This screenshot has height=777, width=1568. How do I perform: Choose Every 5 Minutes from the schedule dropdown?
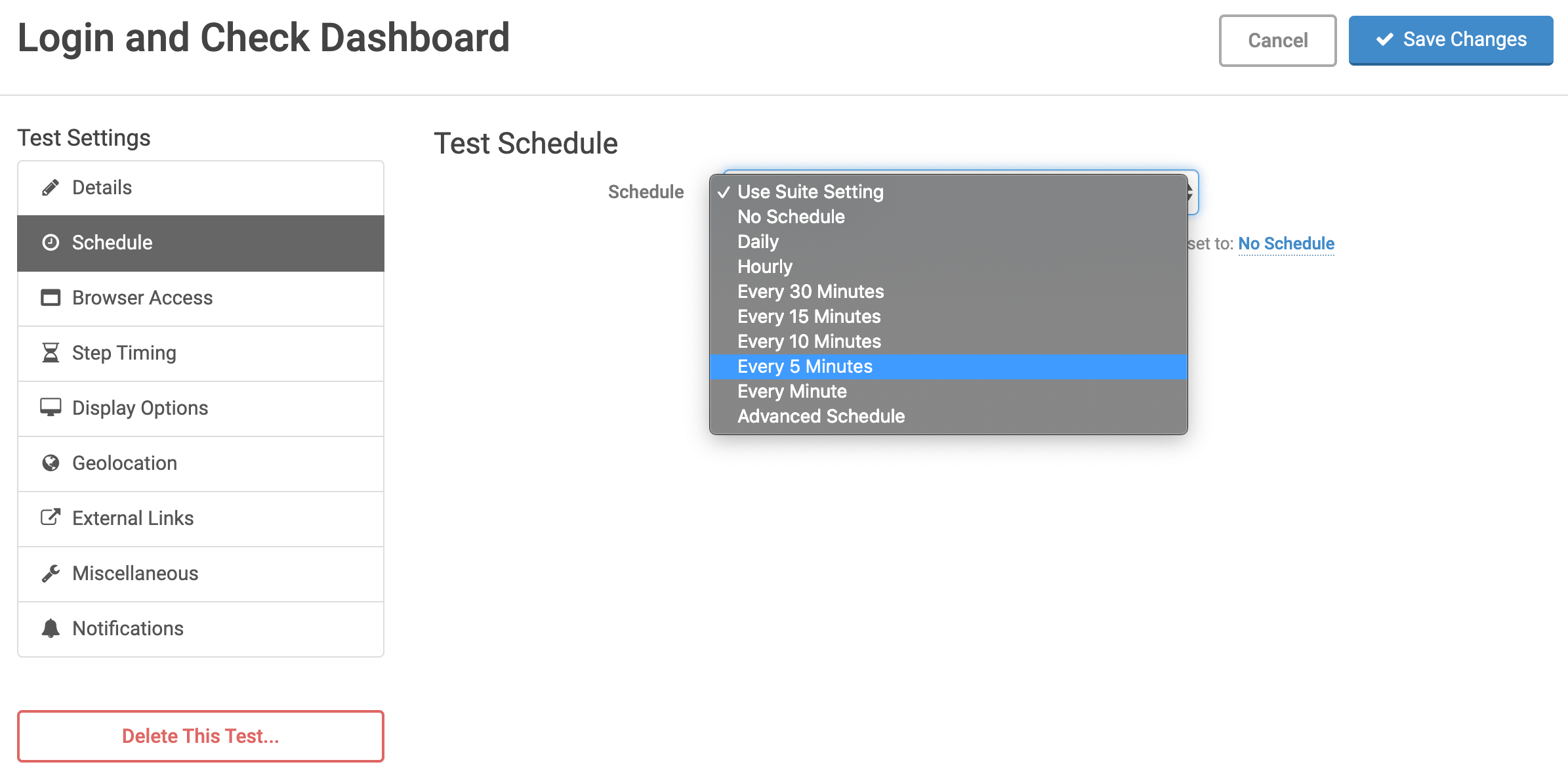click(805, 366)
